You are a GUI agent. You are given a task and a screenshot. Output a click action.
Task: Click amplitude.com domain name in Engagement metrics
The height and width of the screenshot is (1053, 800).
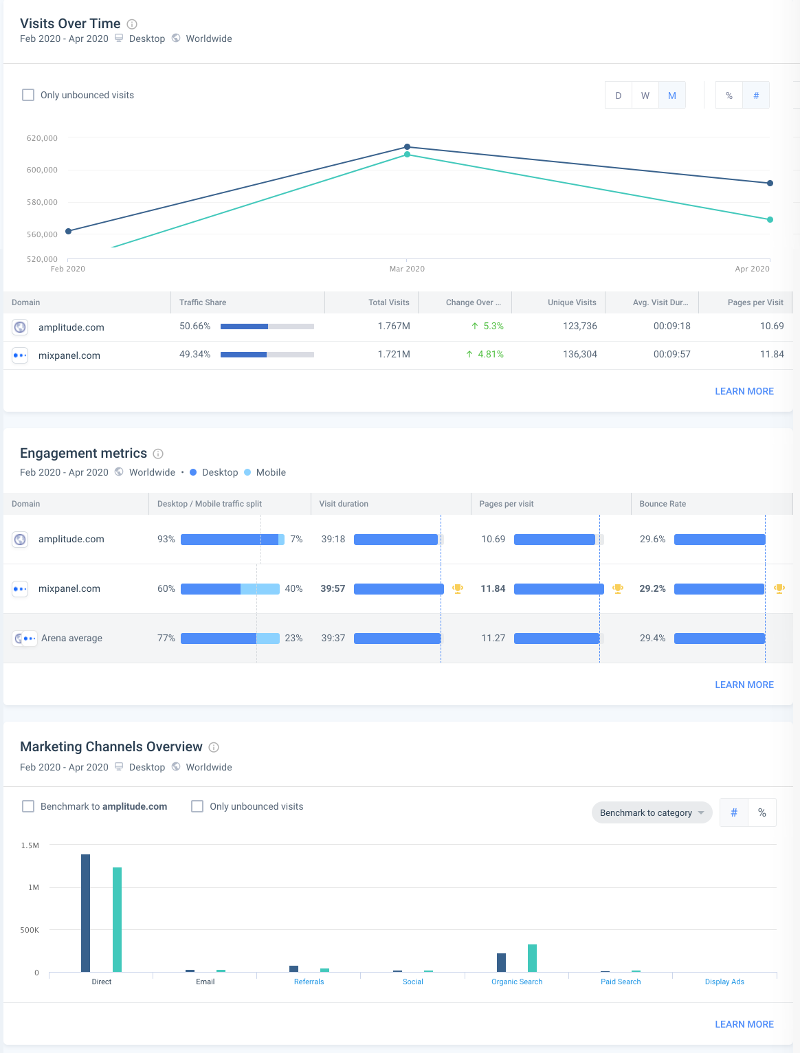click(71, 539)
